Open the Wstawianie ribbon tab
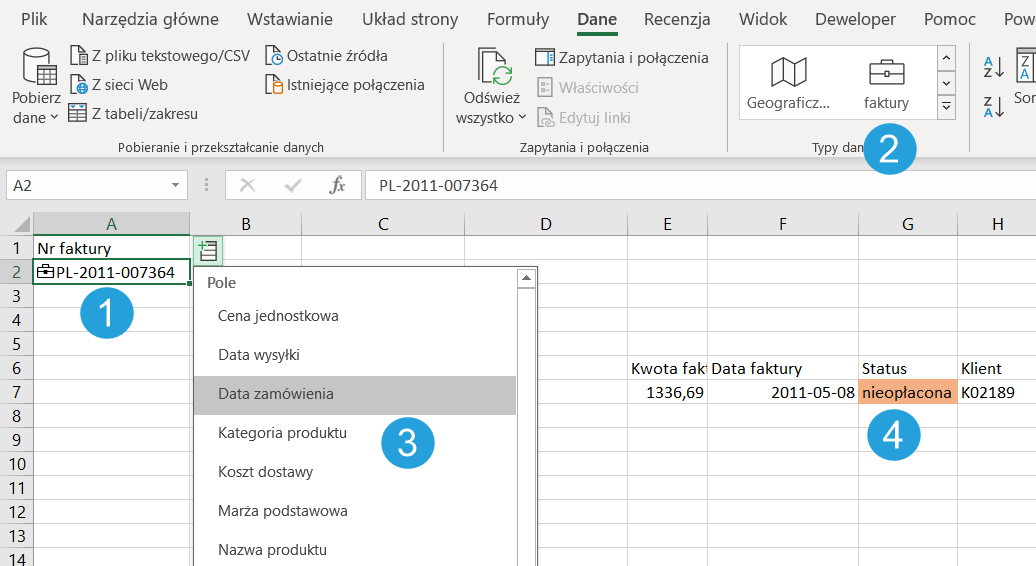Screen dimensions: 1036x566 [x=288, y=19]
